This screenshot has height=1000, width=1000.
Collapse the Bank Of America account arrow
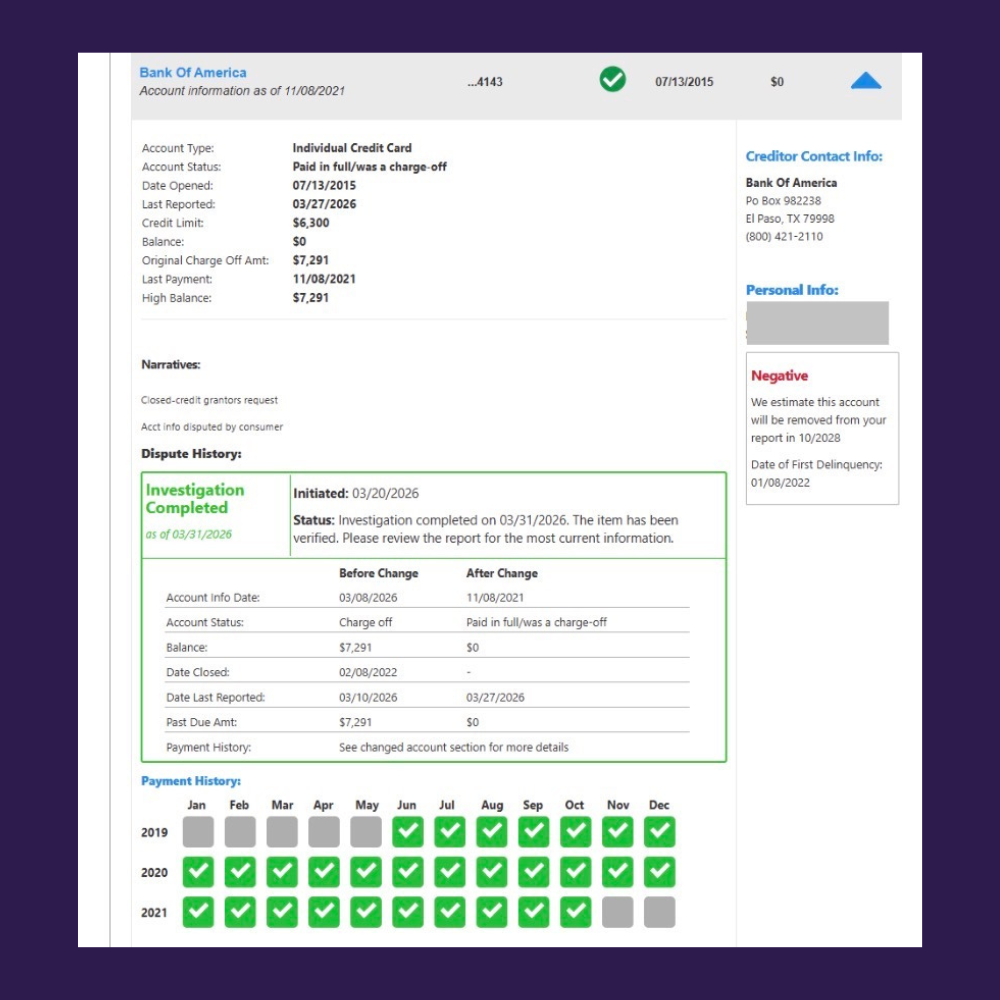[865, 81]
